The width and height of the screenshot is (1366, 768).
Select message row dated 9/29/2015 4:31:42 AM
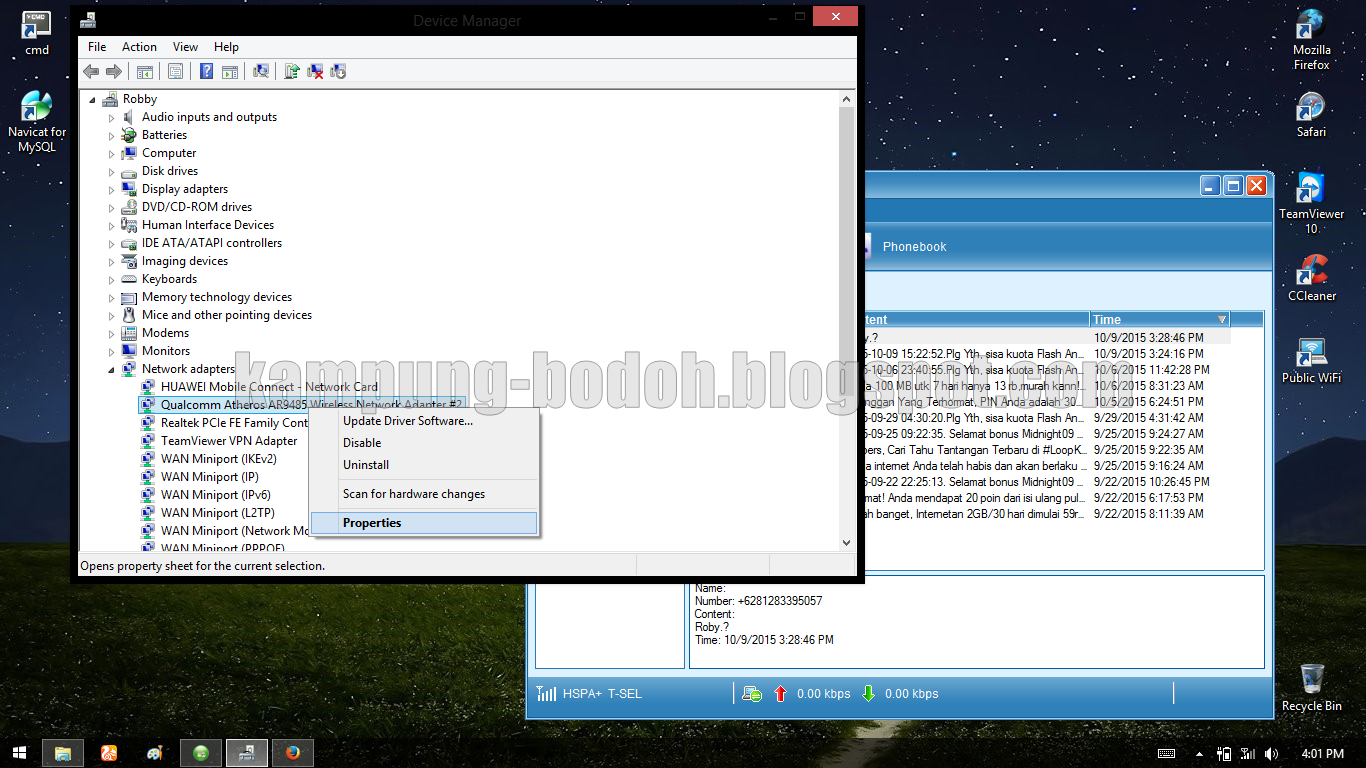1045,418
